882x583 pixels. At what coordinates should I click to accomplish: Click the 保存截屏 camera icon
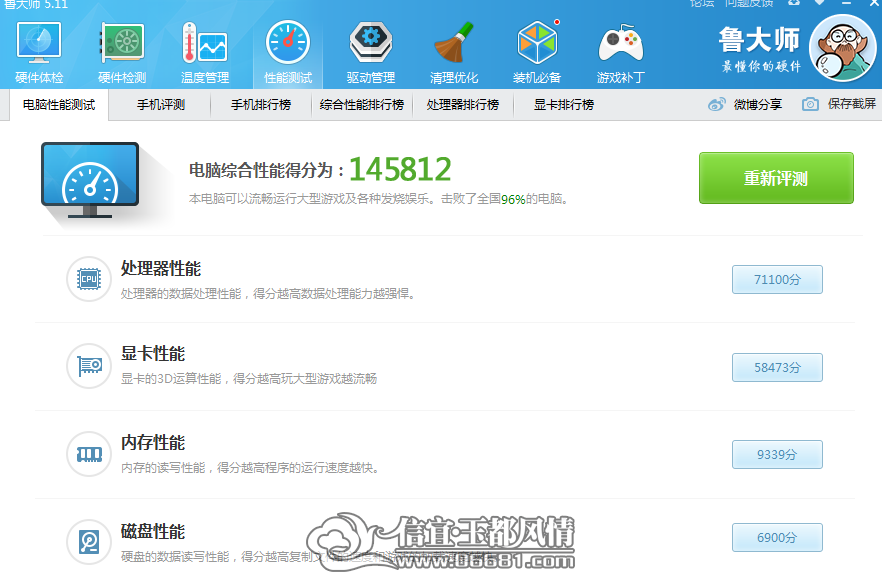click(x=810, y=104)
